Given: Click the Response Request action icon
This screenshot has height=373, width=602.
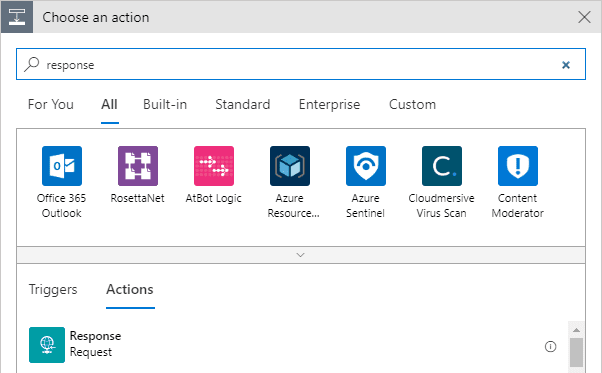Looking at the screenshot, I should (47, 345).
